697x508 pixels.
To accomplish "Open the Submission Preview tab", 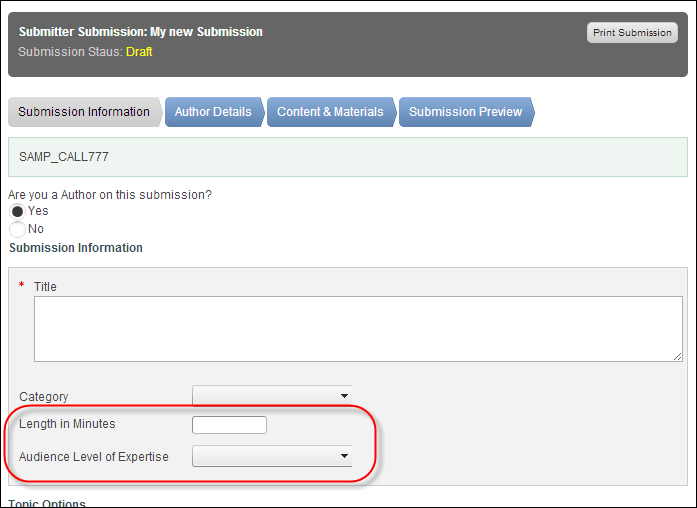I will [466, 112].
